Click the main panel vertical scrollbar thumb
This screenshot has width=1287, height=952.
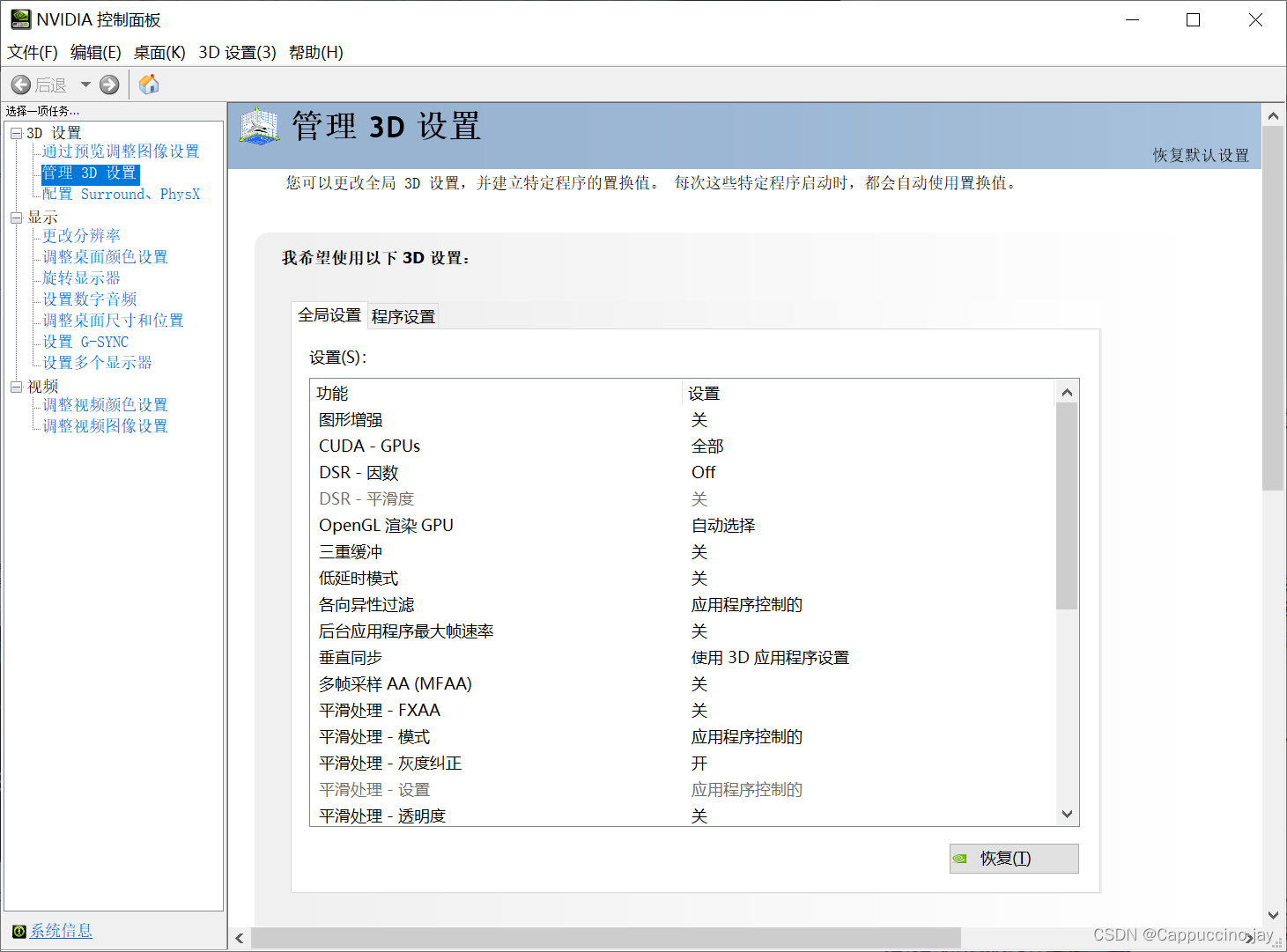pos(1273,308)
